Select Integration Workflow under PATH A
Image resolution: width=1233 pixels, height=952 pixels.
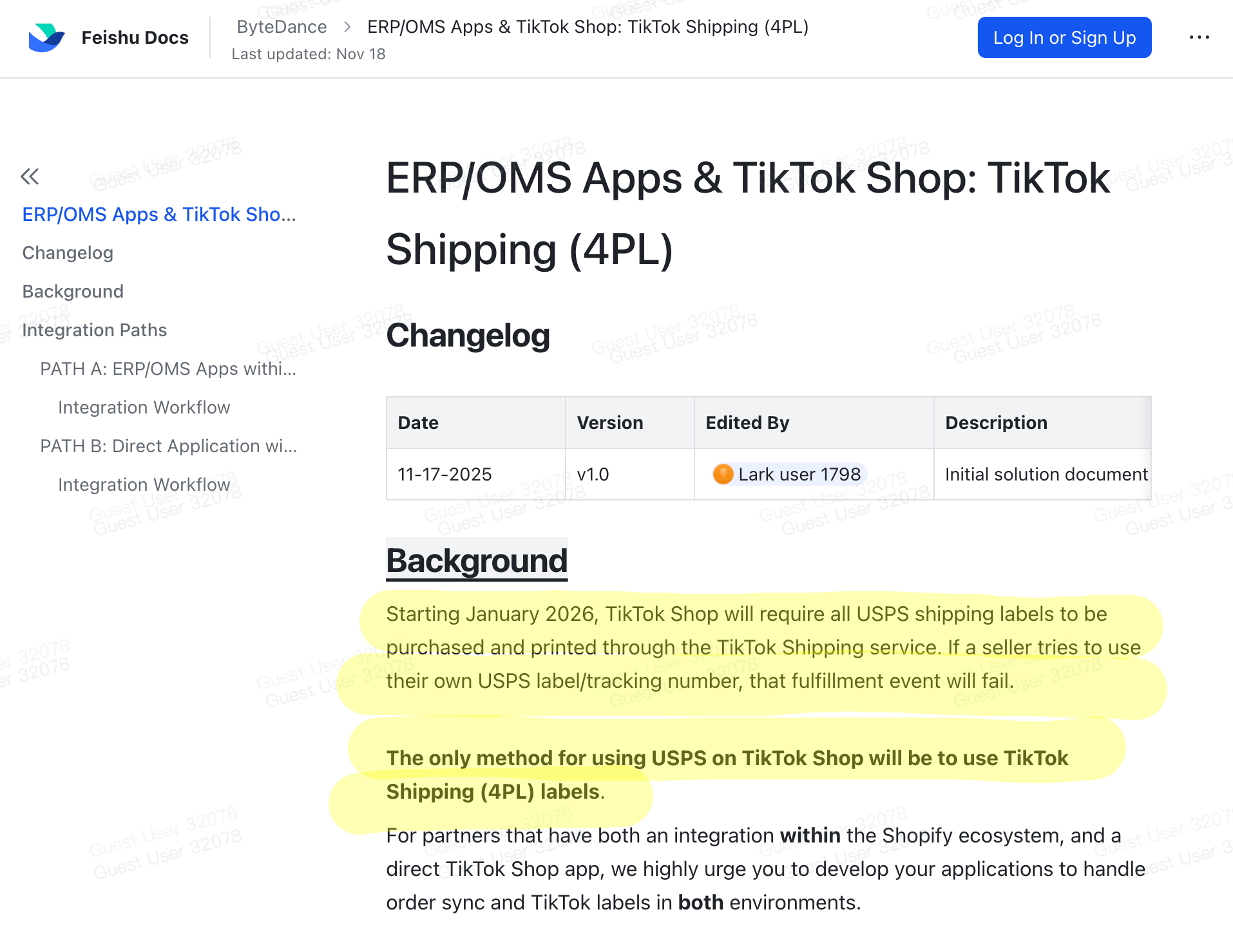tap(144, 408)
